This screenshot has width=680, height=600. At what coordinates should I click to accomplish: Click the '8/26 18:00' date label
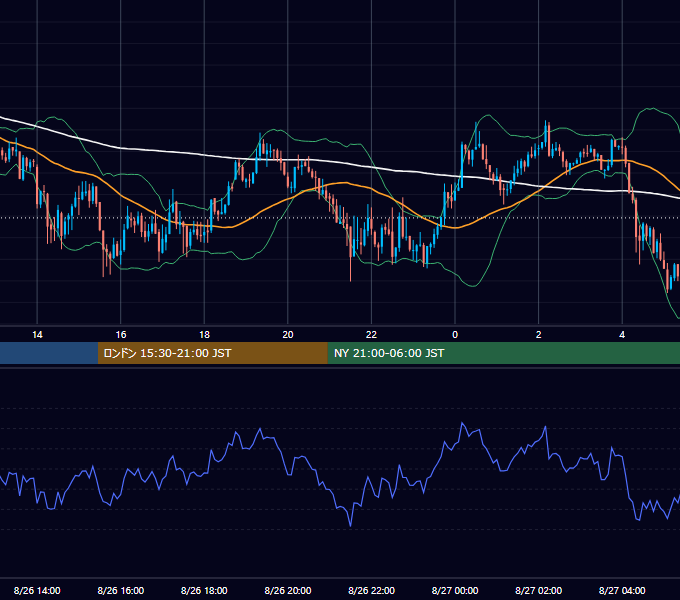coord(204,590)
